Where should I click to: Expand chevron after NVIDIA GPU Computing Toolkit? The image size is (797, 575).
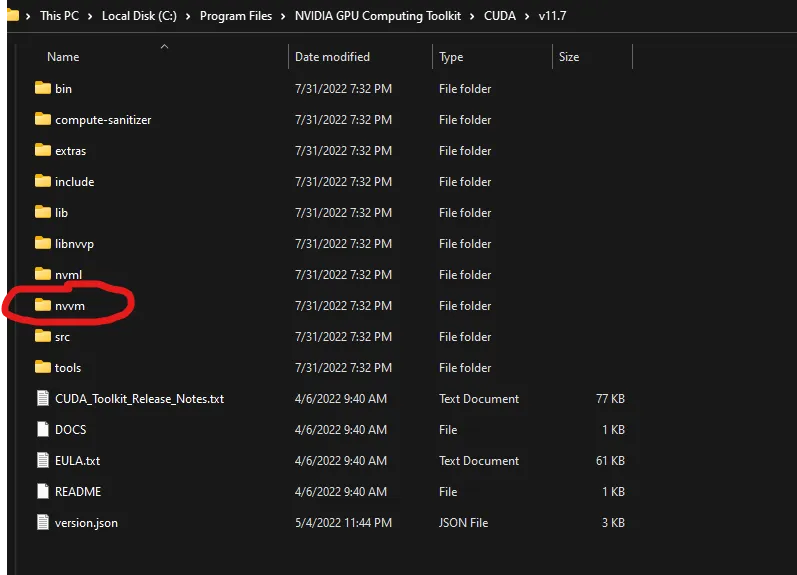472,16
